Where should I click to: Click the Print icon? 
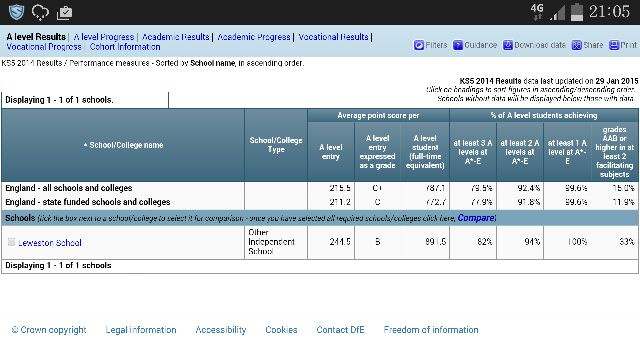[614, 45]
